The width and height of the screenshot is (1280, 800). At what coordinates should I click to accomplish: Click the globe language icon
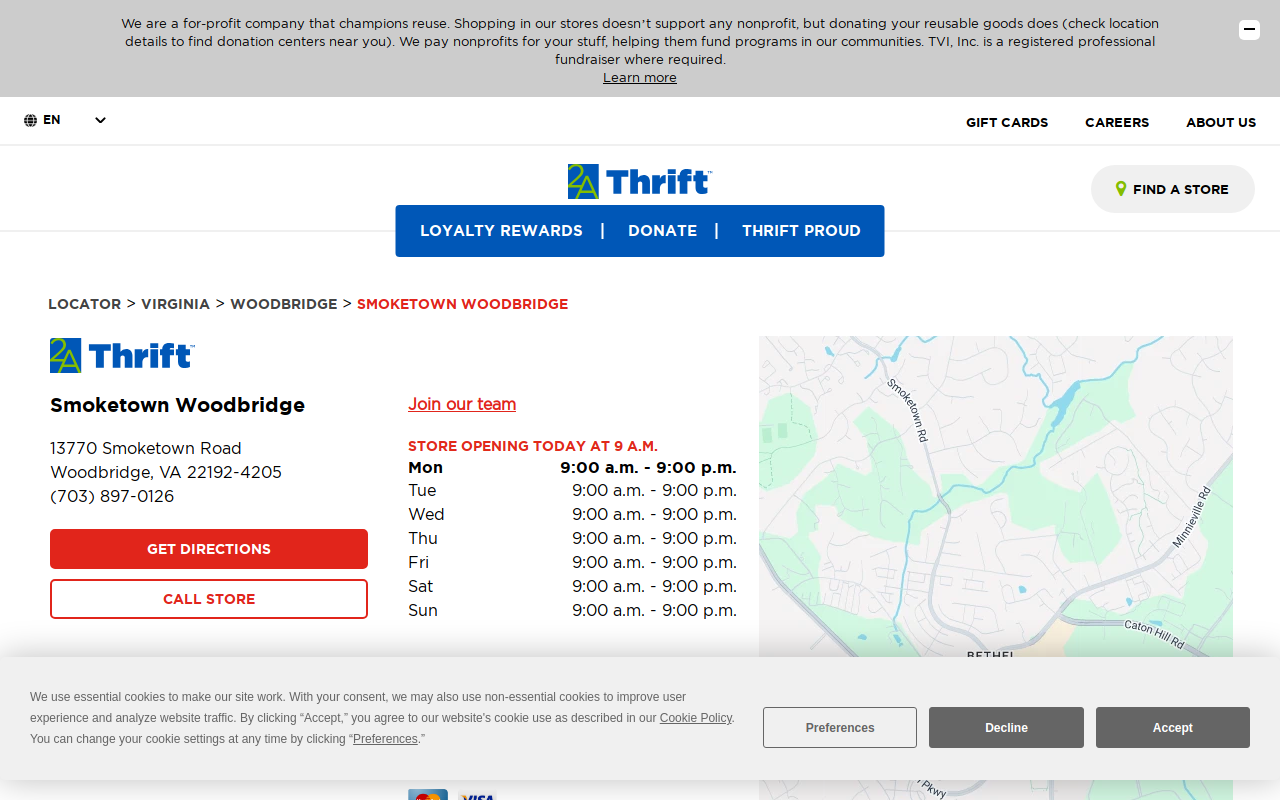tap(31, 120)
